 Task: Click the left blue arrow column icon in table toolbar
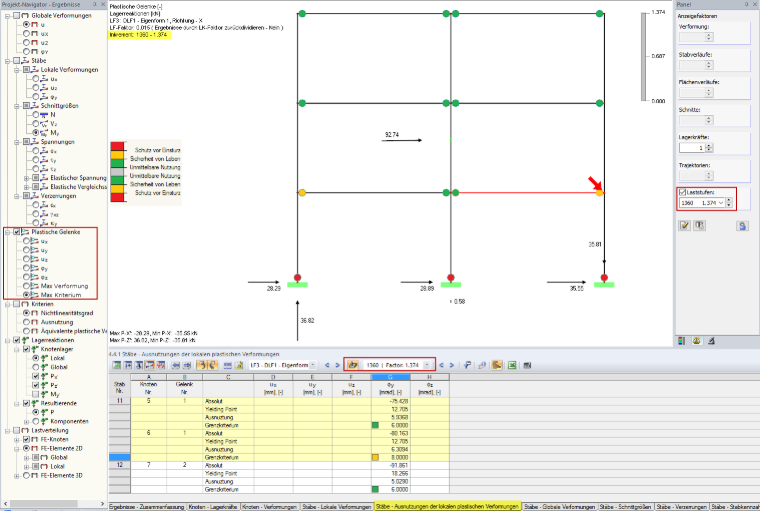click(x=176, y=365)
